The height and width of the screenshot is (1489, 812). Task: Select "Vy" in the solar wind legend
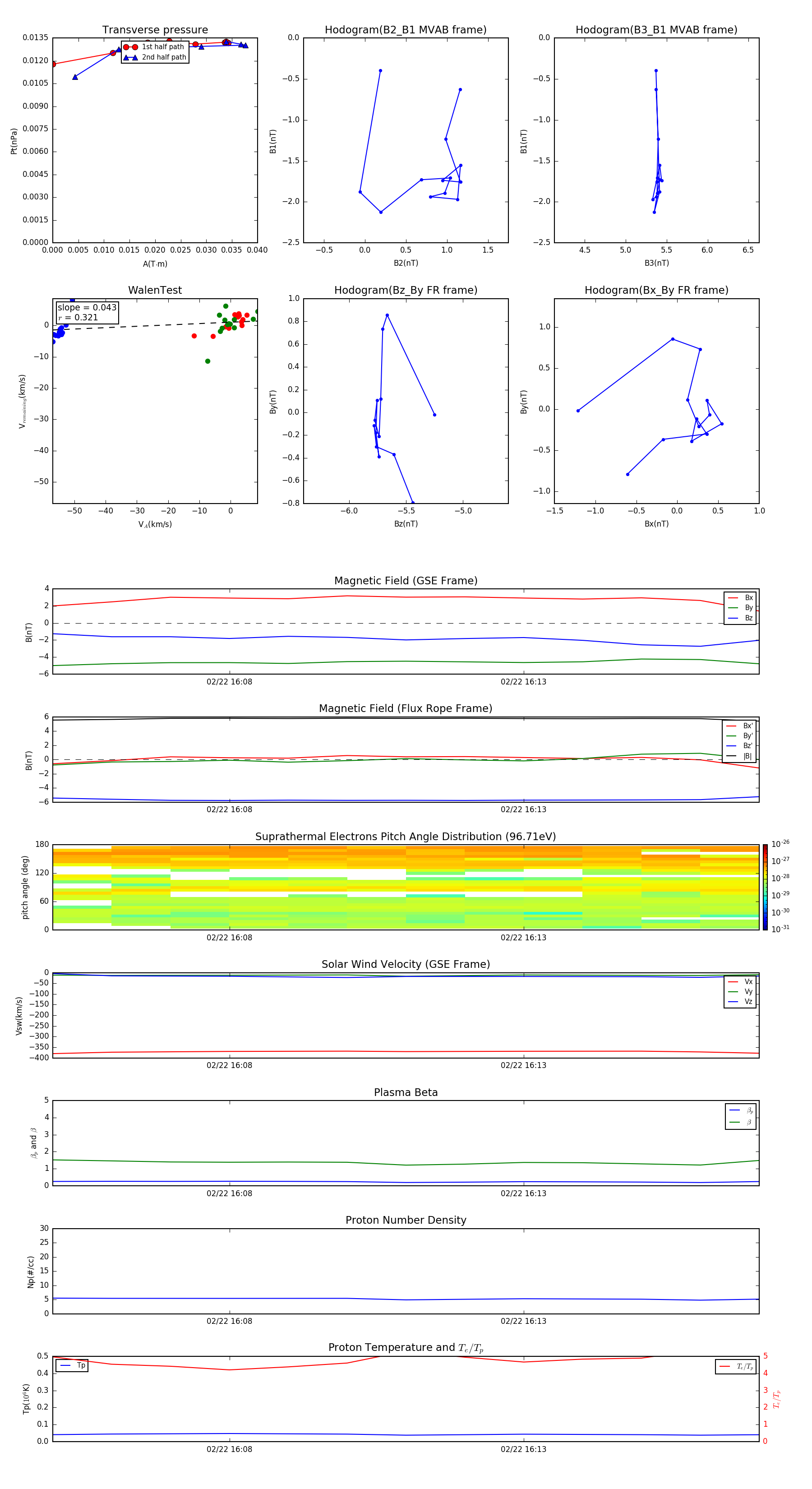click(x=740, y=992)
